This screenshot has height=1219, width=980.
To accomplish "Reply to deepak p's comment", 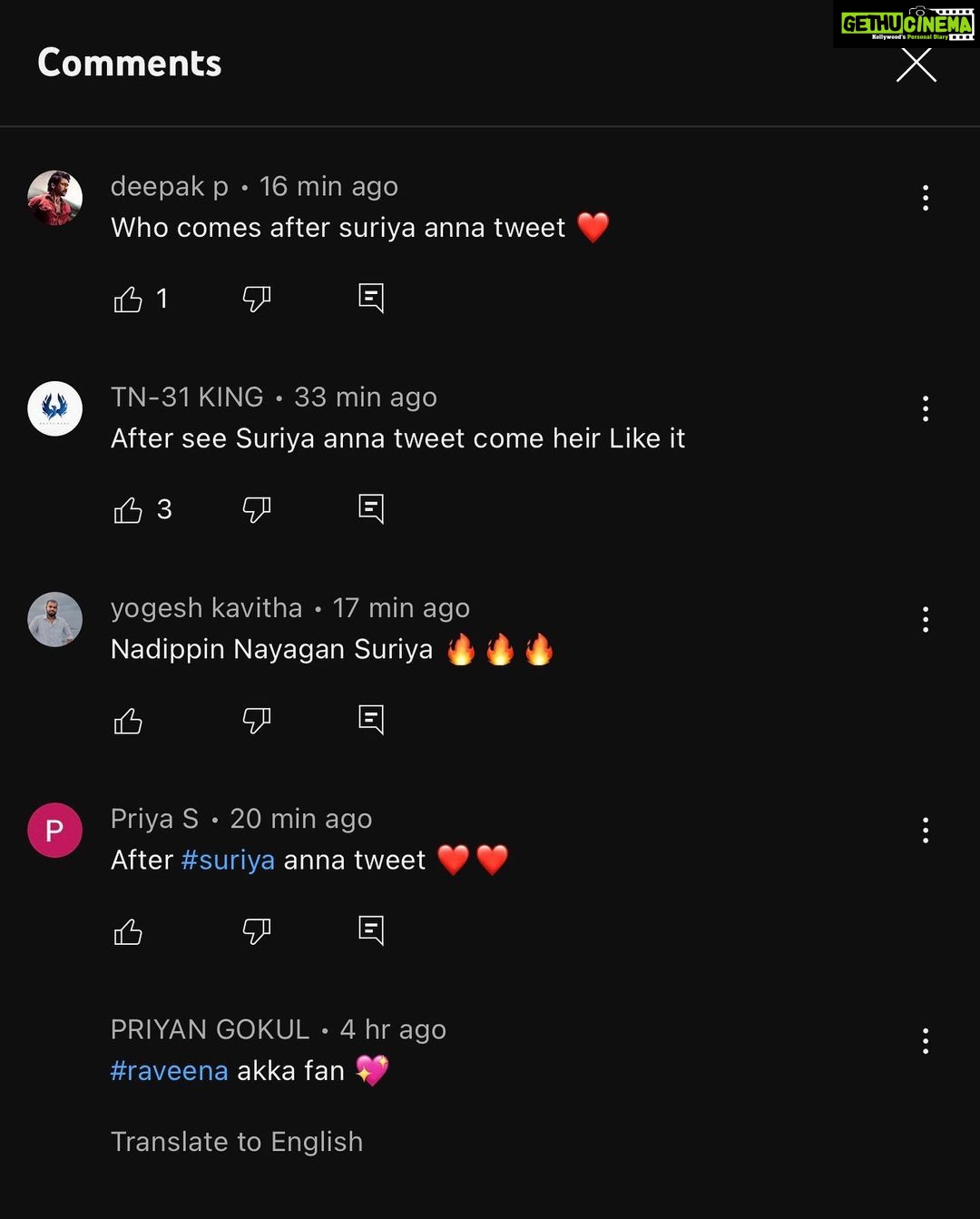I will 371,298.
